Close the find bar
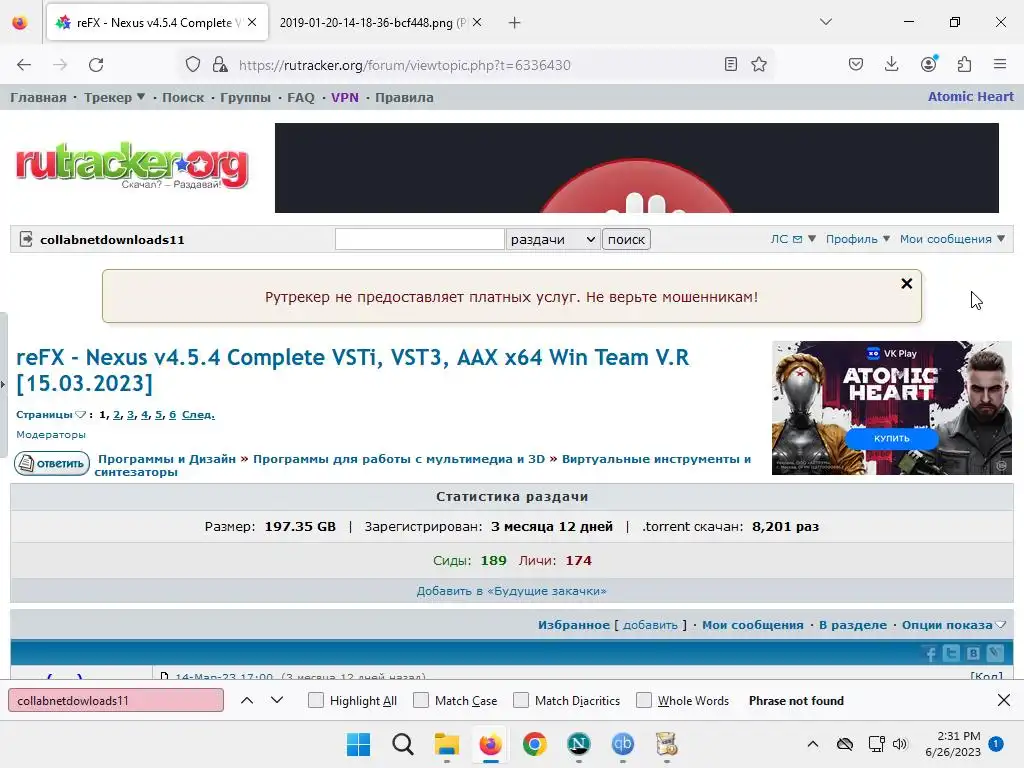The width and height of the screenshot is (1024, 768). tap(1004, 700)
